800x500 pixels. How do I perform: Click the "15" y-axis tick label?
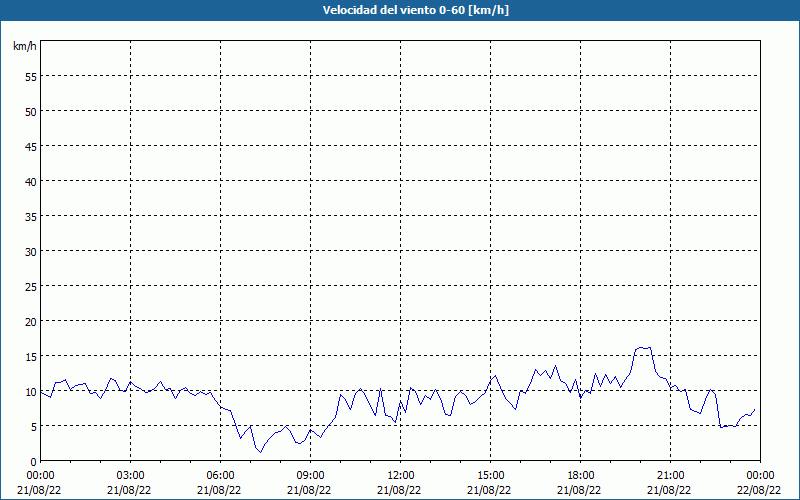31,357
